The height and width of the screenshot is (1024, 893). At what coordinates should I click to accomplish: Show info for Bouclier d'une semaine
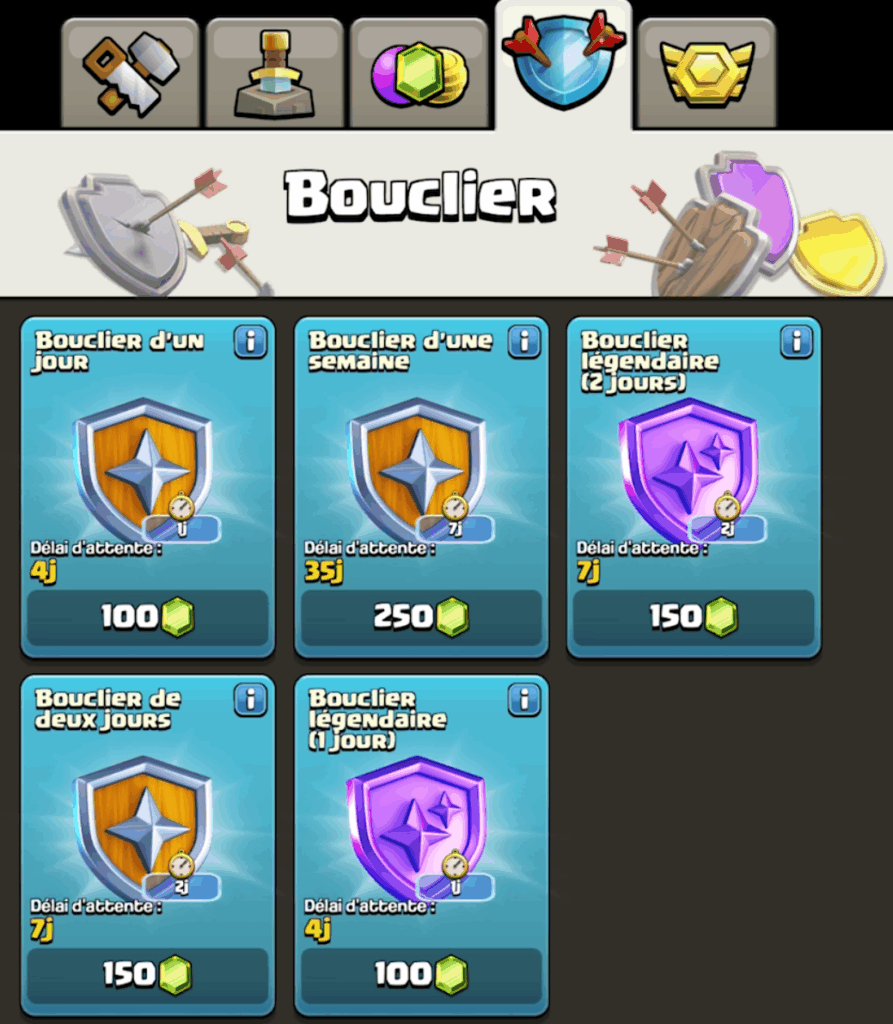pyautogui.click(x=525, y=342)
